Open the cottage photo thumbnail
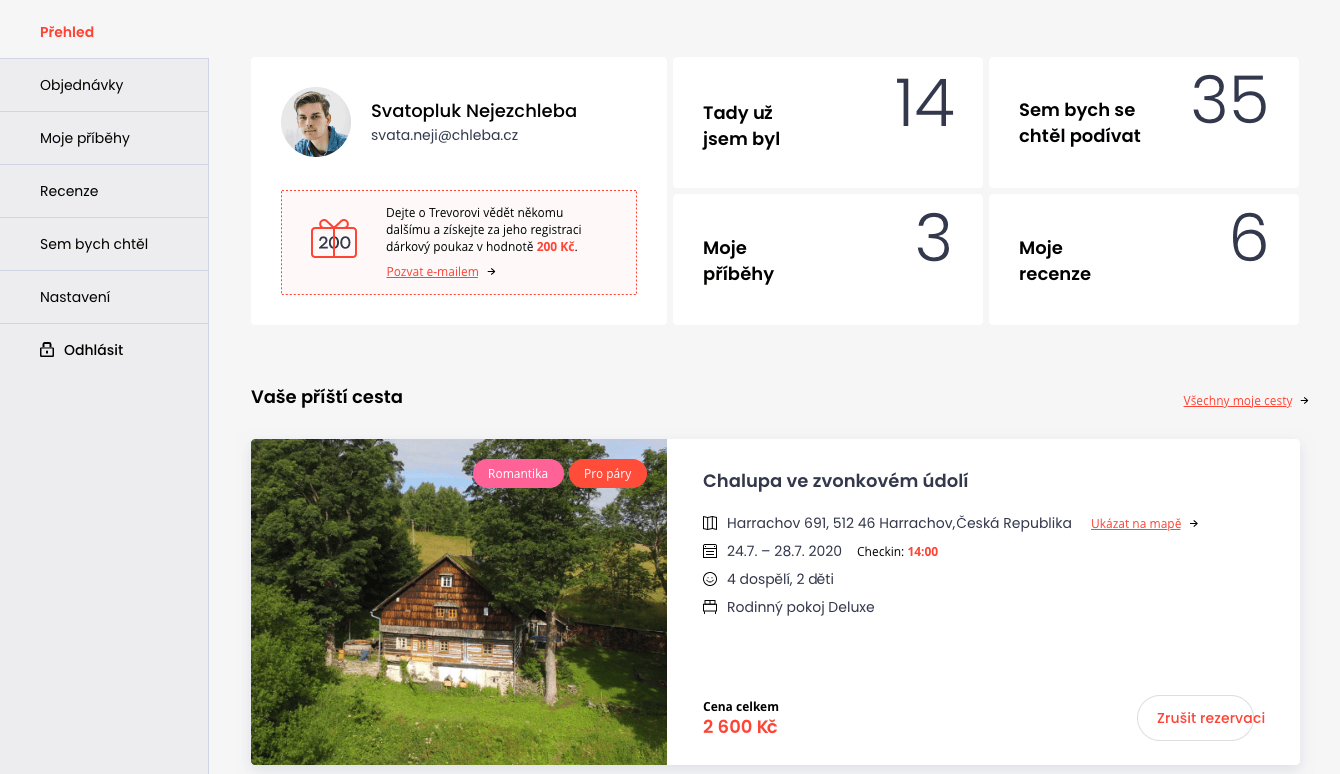Viewport: 1340px width, 774px height. click(459, 602)
